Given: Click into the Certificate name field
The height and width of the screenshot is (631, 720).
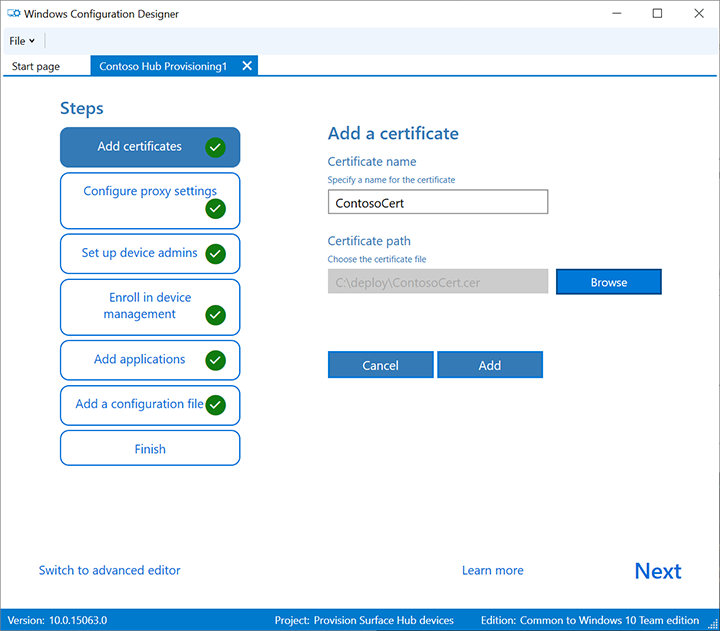Looking at the screenshot, I should click(438, 202).
